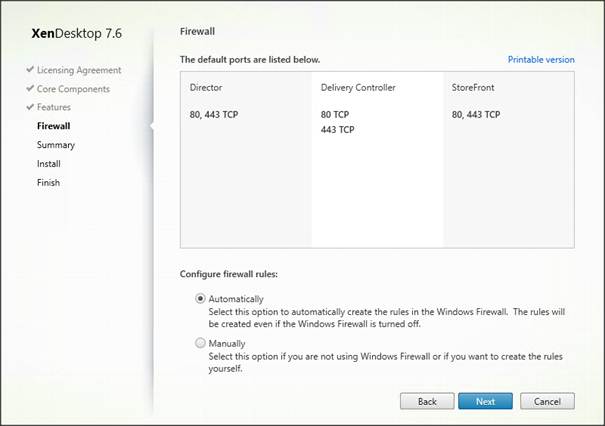Image resolution: width=605 pixels, height=426 pixels.
Task: Click the Finish step in sidebar
Action: pyautogui.click(x=48, y=183)
